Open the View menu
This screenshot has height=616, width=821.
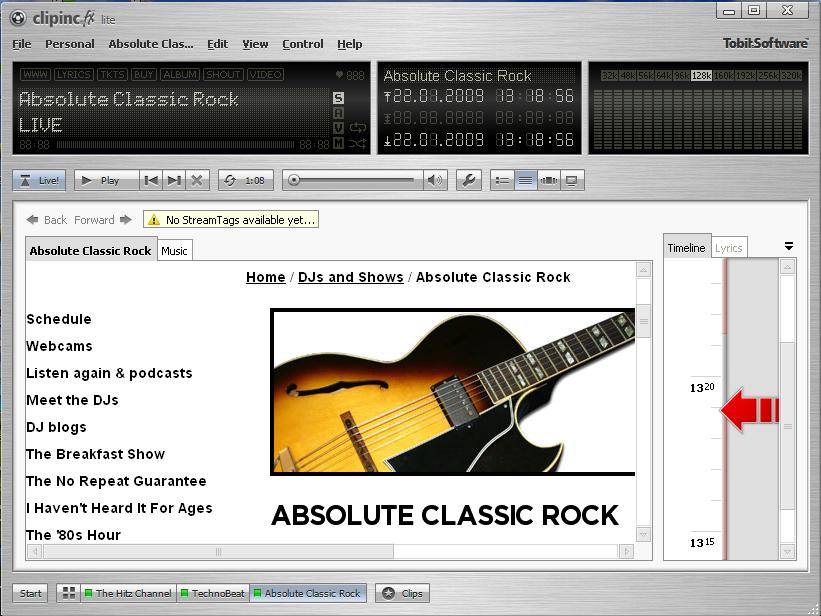click(255, 44)
